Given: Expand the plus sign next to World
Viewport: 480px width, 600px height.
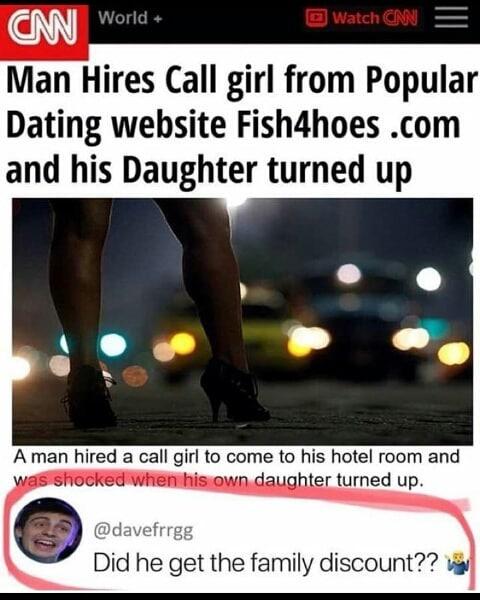Looking at the screenshot, I should (x=158, y=18).
